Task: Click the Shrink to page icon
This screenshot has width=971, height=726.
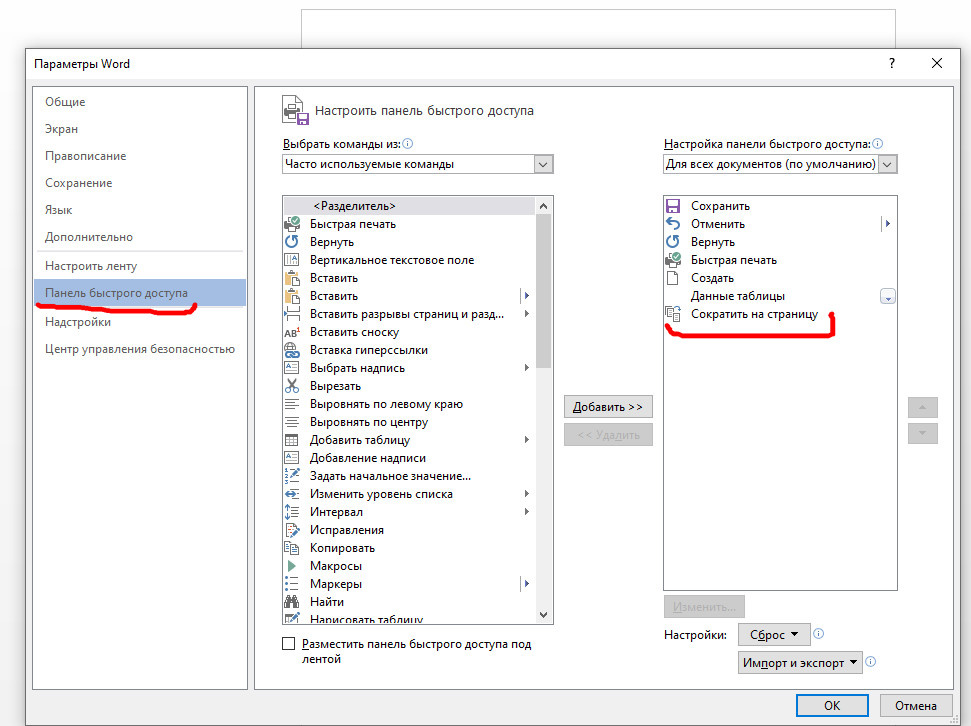Action: coord(673,313)
